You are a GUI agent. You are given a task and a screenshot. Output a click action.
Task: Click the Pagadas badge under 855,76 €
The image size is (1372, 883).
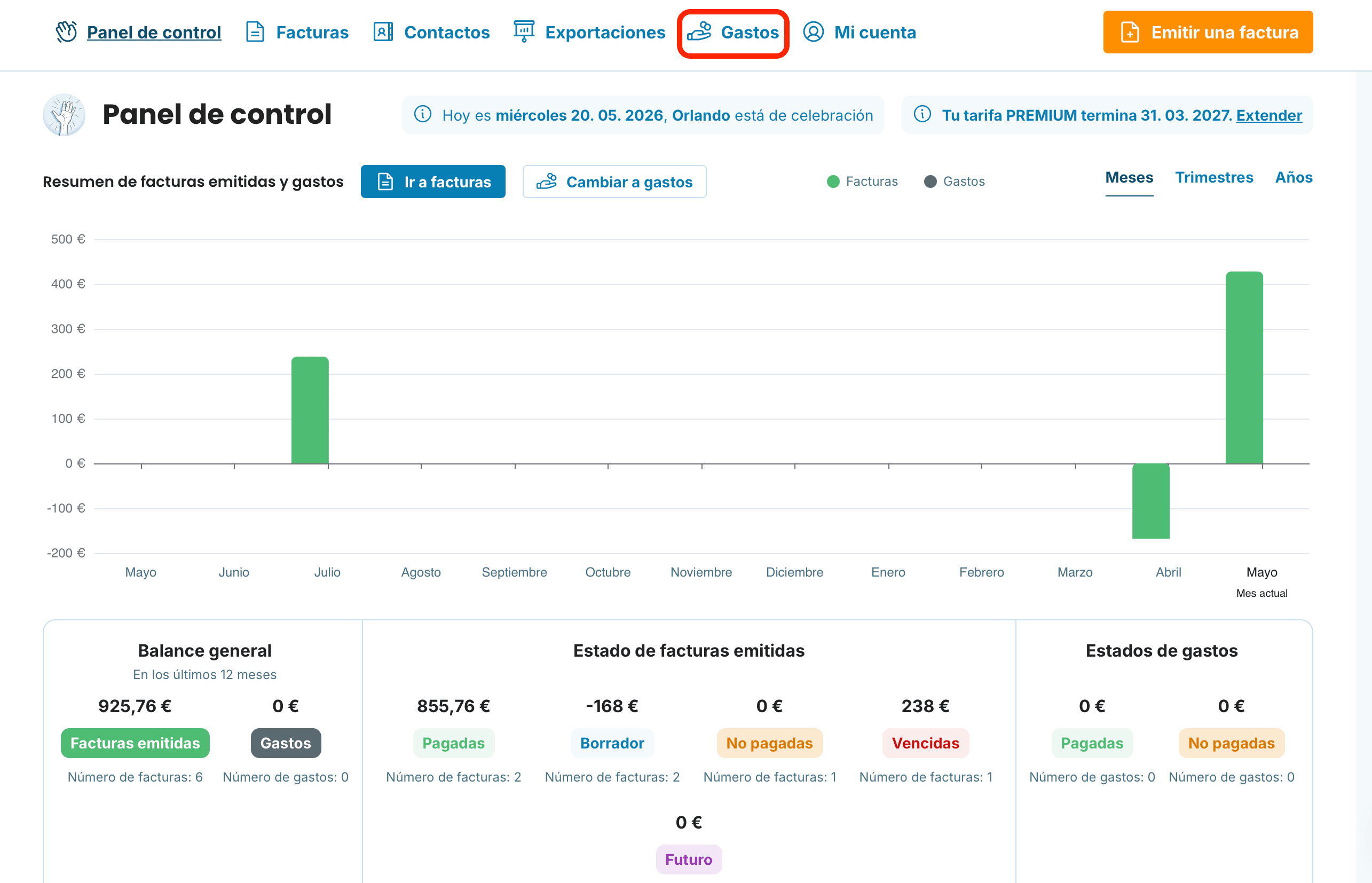(453, 743)
